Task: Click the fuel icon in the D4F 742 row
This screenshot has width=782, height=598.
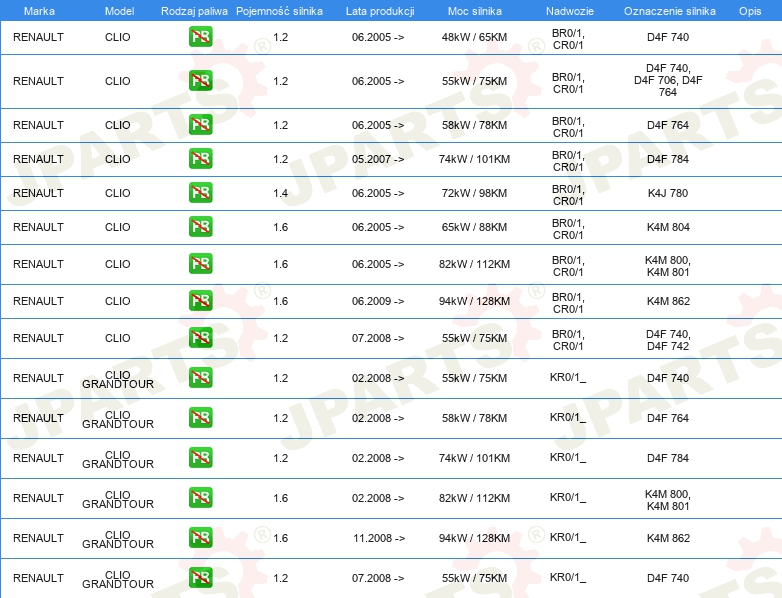Action: click(x=200, y=338)
